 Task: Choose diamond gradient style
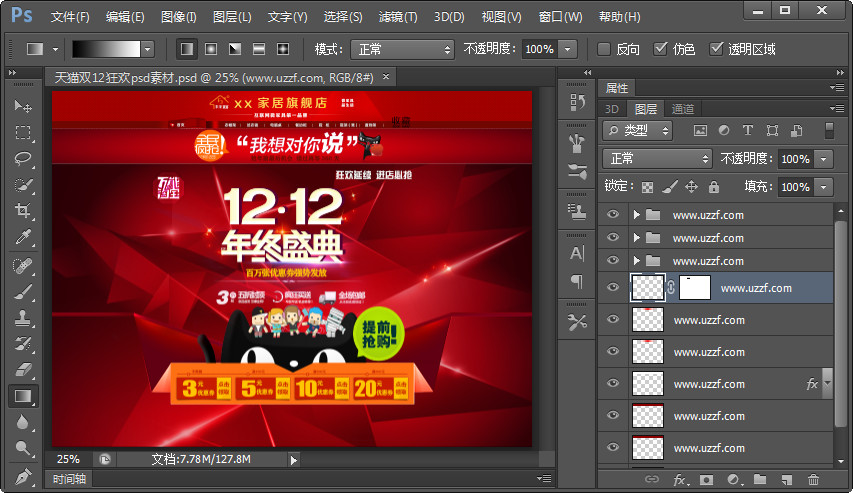pos(283,50)
